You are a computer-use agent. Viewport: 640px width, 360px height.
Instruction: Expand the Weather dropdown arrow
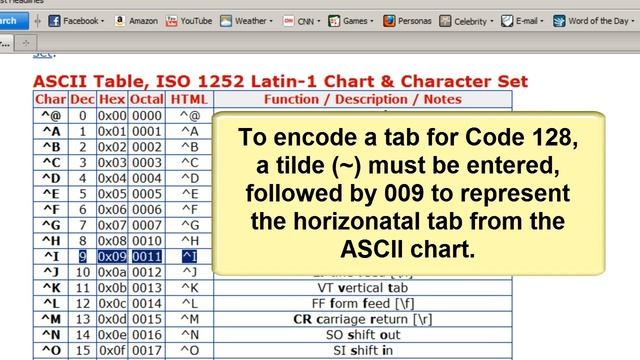(x=271, y=21)
